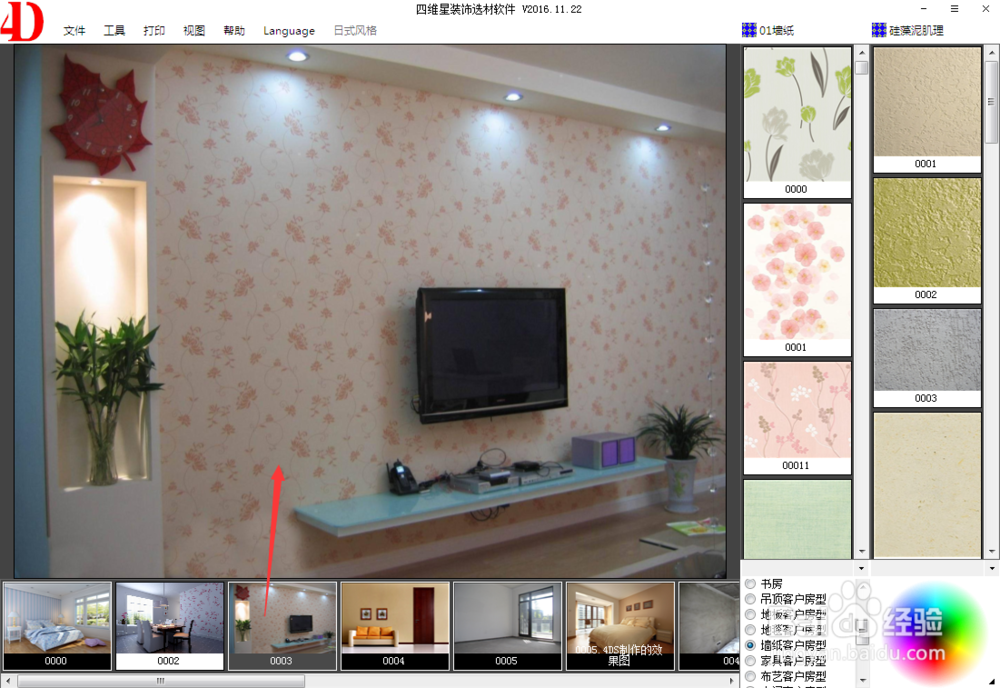Image resolution: width=1000 pixels, height=688 pixels.
Task: Open the 视图 menu
Action: (194, 30)
